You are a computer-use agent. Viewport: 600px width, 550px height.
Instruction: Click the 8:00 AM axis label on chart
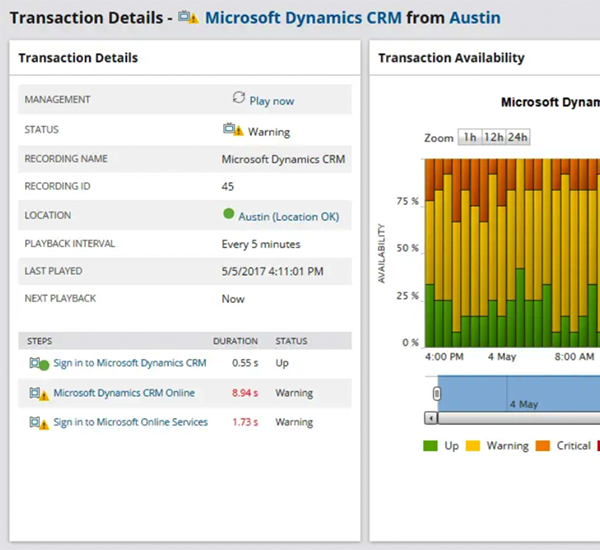tap(574, 357)
